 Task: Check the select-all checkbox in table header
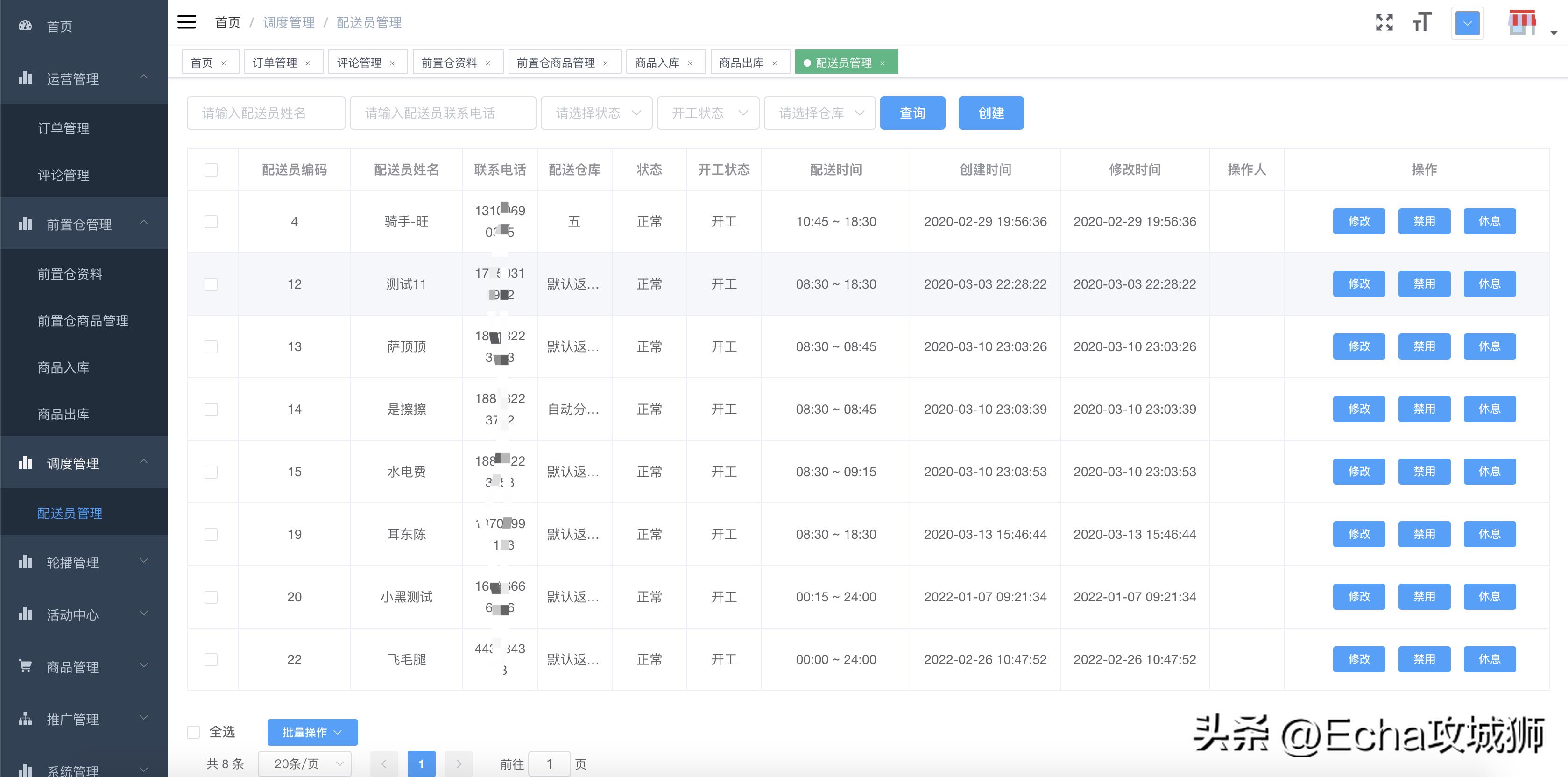211,170
